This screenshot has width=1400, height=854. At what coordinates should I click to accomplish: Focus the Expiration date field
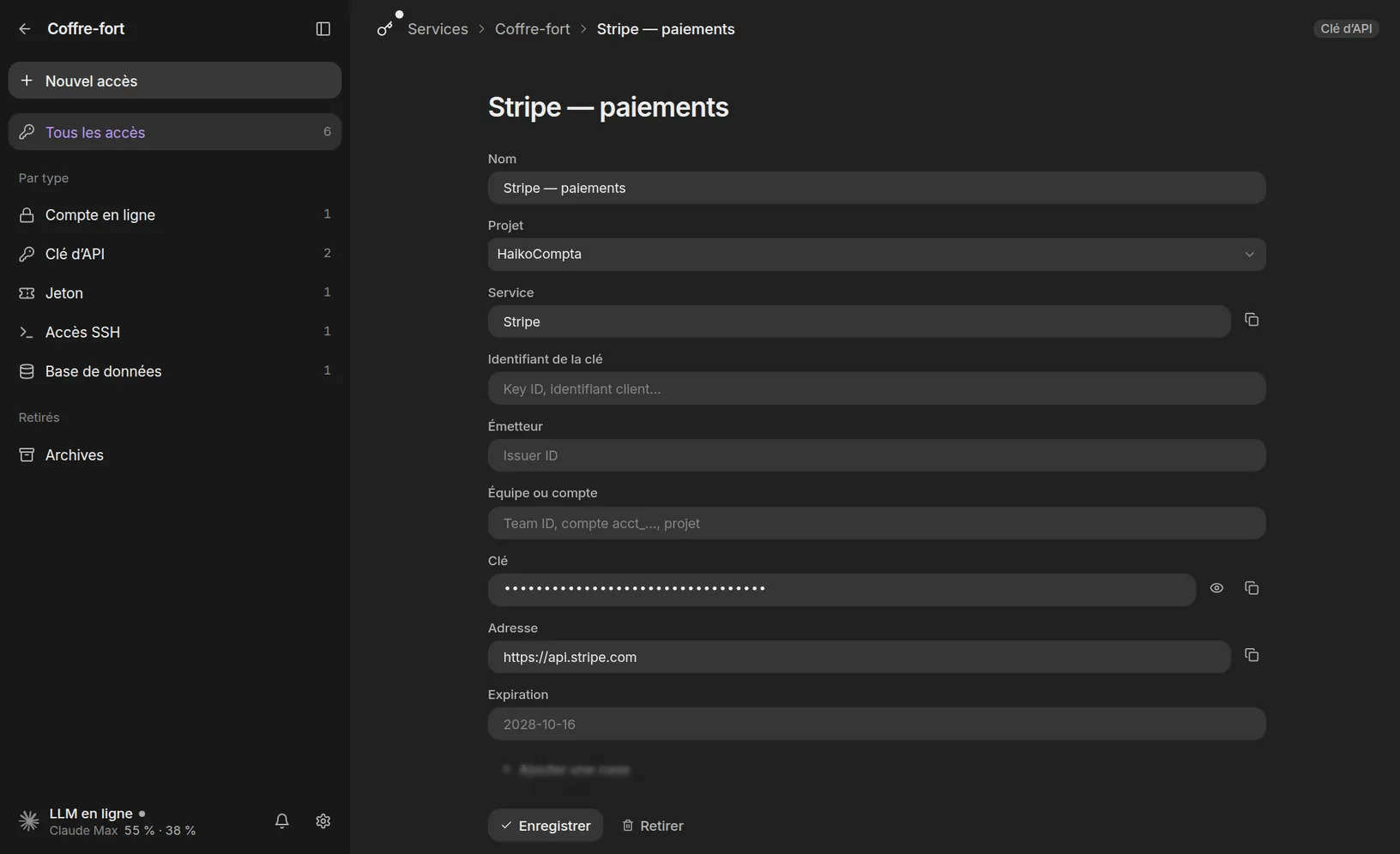coord(877,724)
